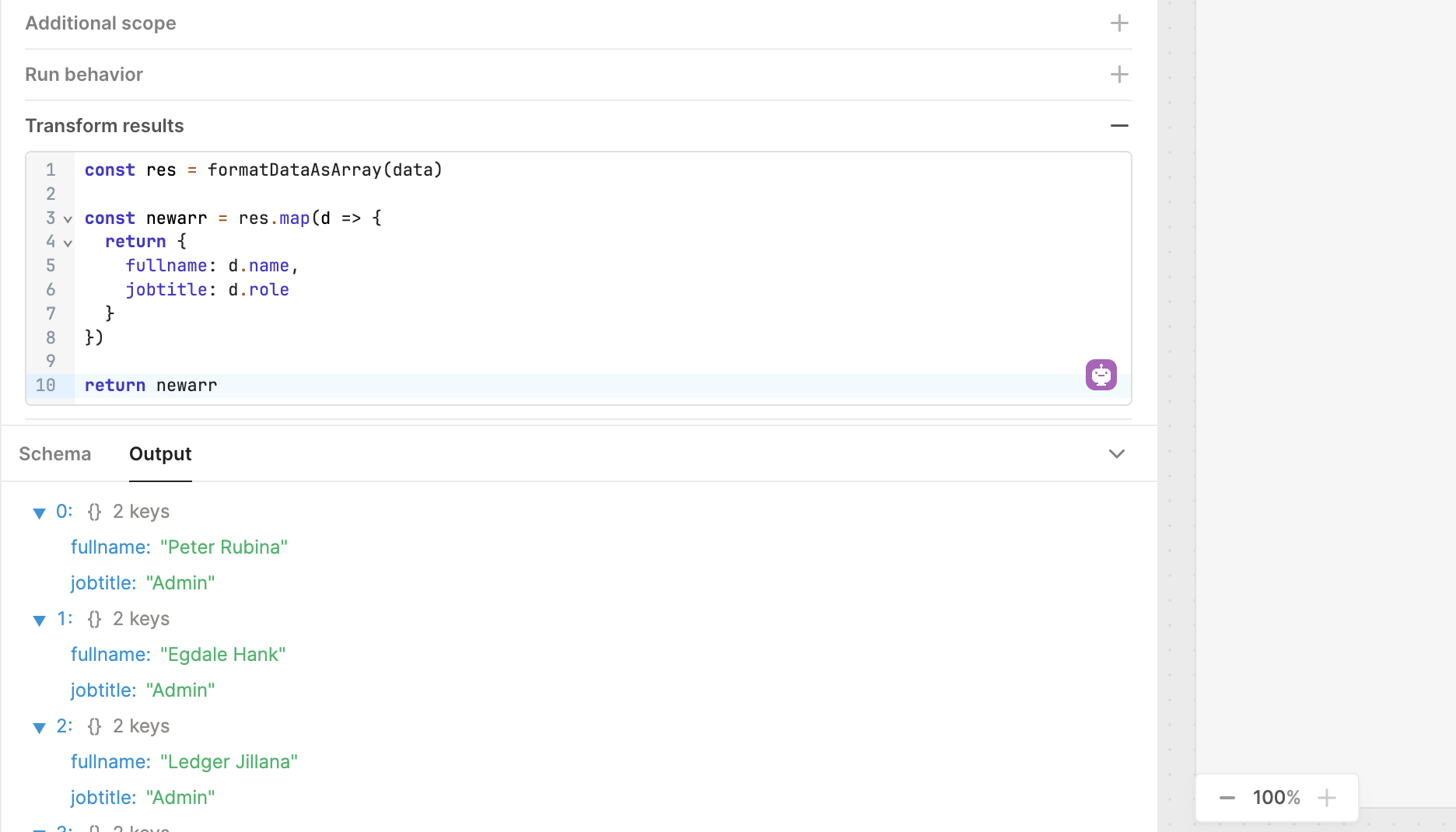The width and height of the screenshot is (1456, 832).
Task: Fold code block at line 3
Action: 68,219
